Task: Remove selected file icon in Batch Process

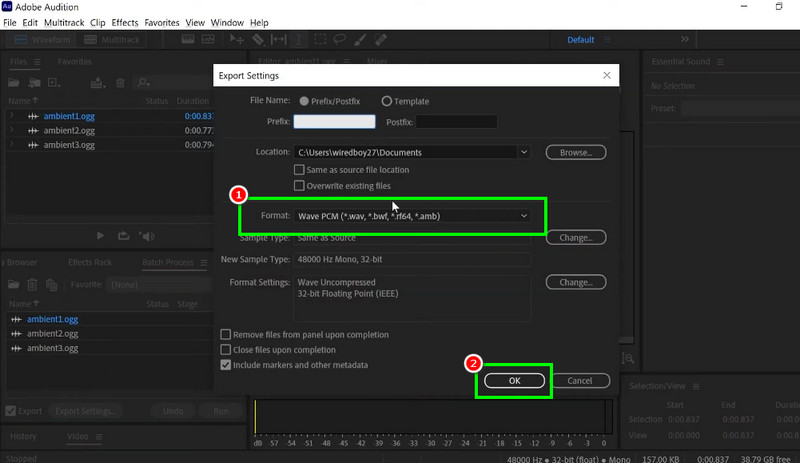Action: tap(32, 284)
